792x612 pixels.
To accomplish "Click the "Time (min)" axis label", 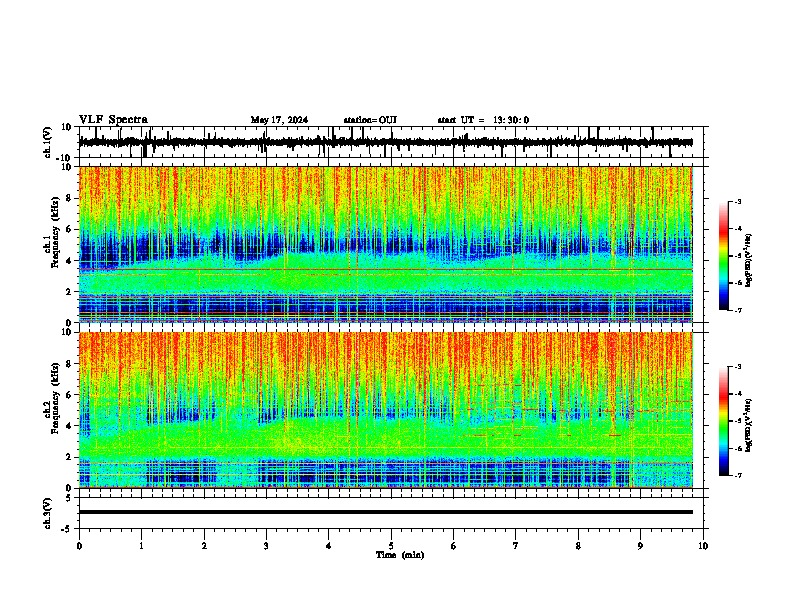I will pyautogui.click(x=400, y=555).
